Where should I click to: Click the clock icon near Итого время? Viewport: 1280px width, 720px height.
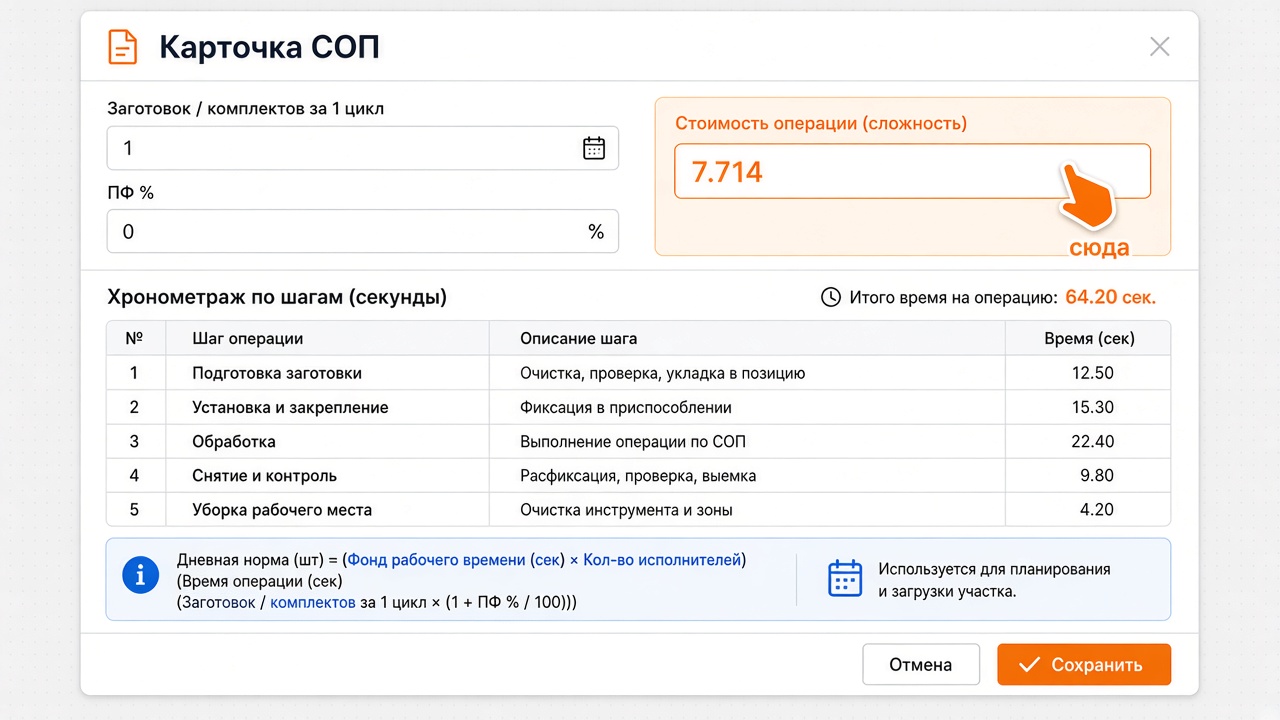click(830, 297)
